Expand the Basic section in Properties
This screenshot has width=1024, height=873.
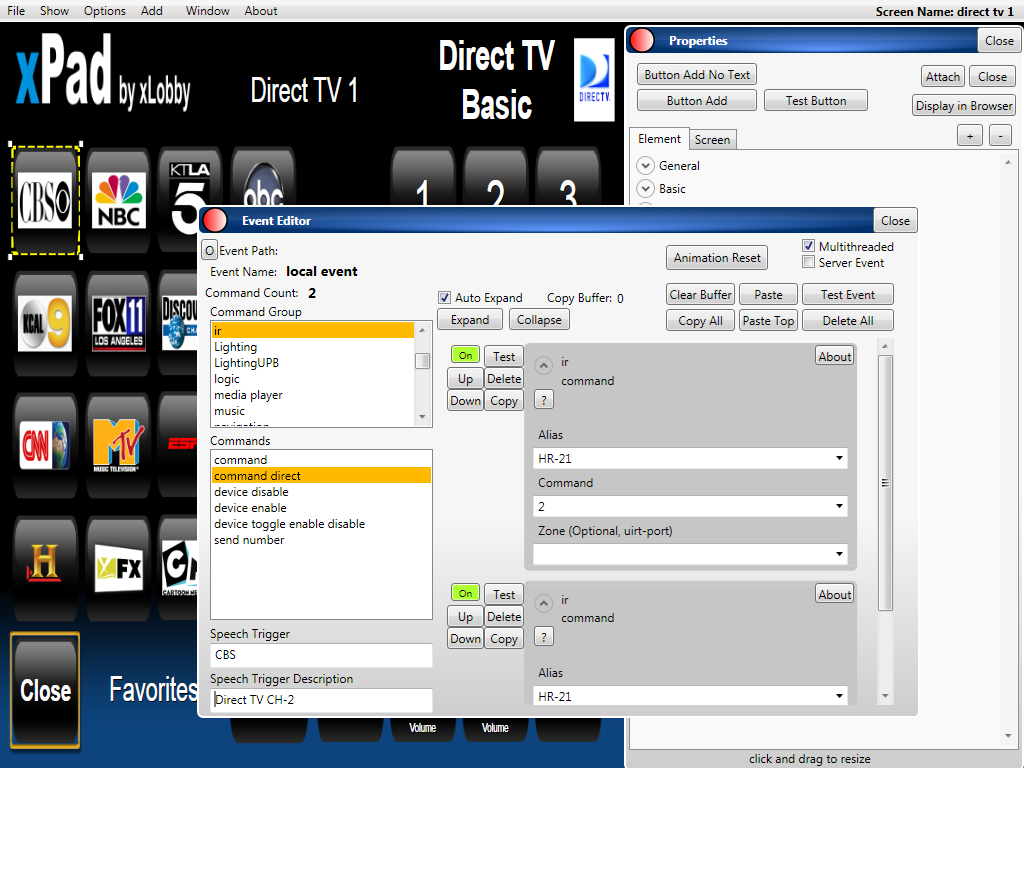click(x=645, y=189)
